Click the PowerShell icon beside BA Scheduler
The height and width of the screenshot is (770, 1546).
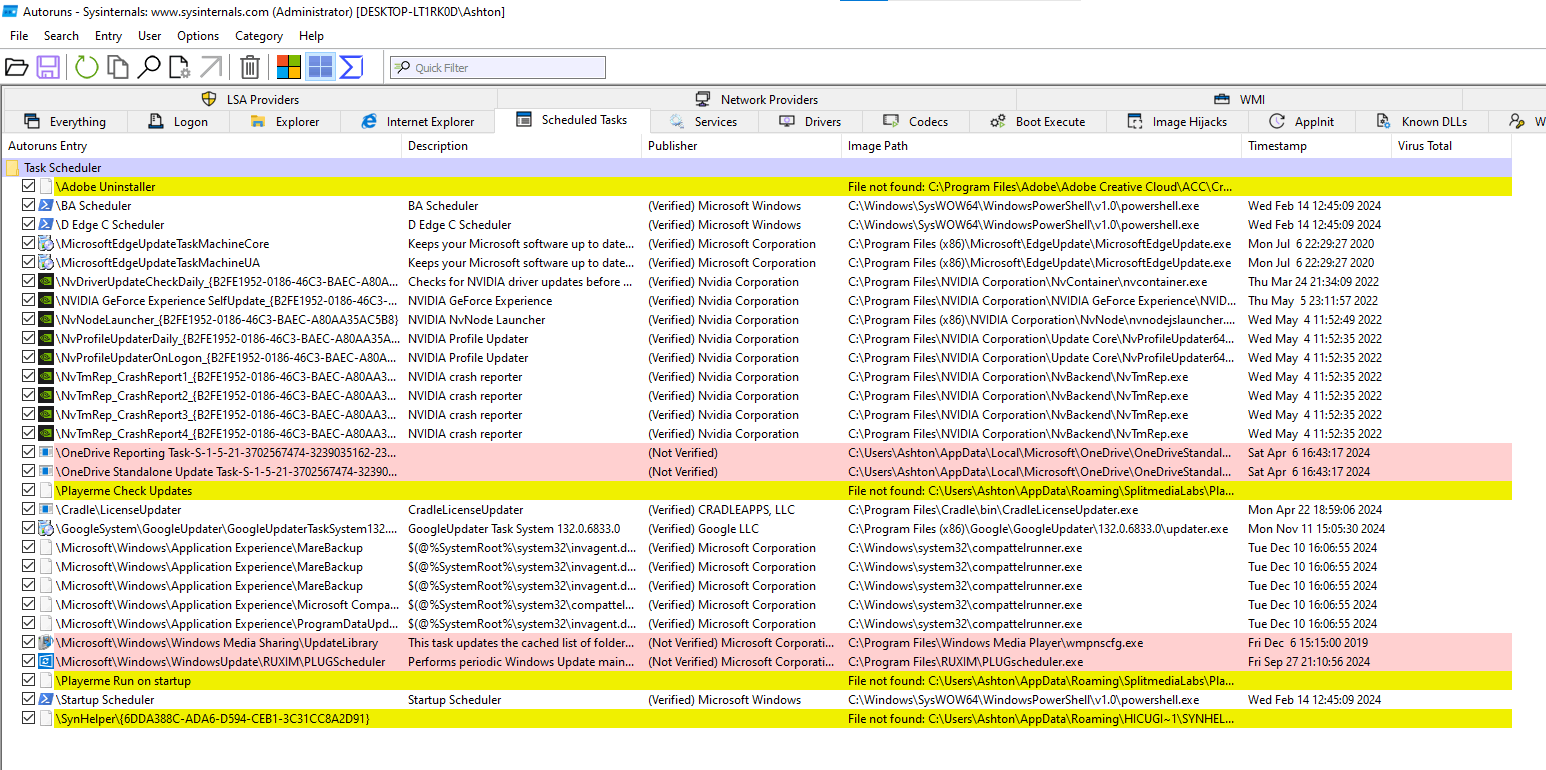46,206
